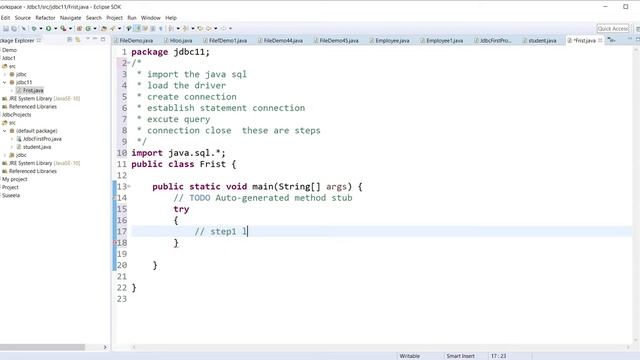Open the Source menu
The image size is (640, 360).
pyautogui.click(x=22, y=18)
